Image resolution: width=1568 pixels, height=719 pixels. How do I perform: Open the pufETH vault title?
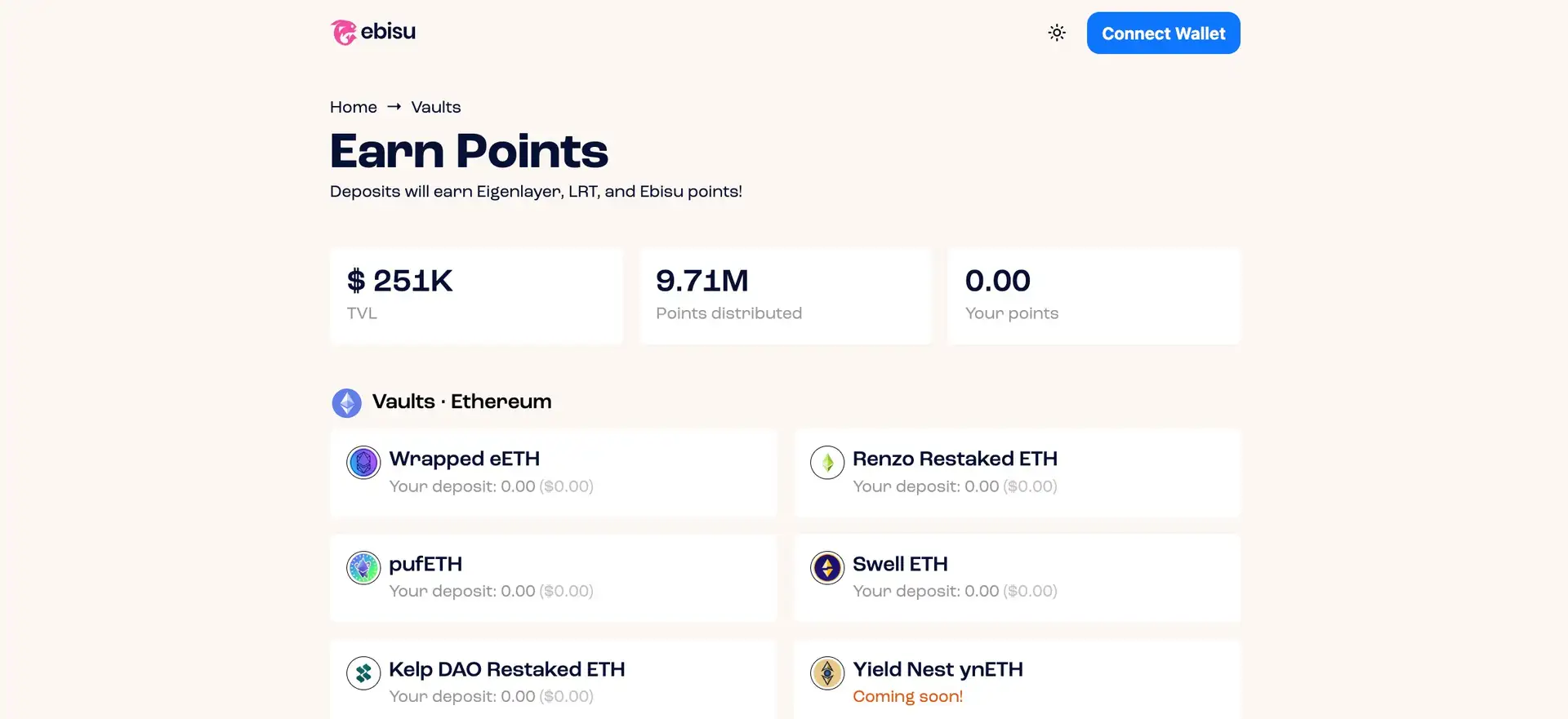click(x=425, y=564)
